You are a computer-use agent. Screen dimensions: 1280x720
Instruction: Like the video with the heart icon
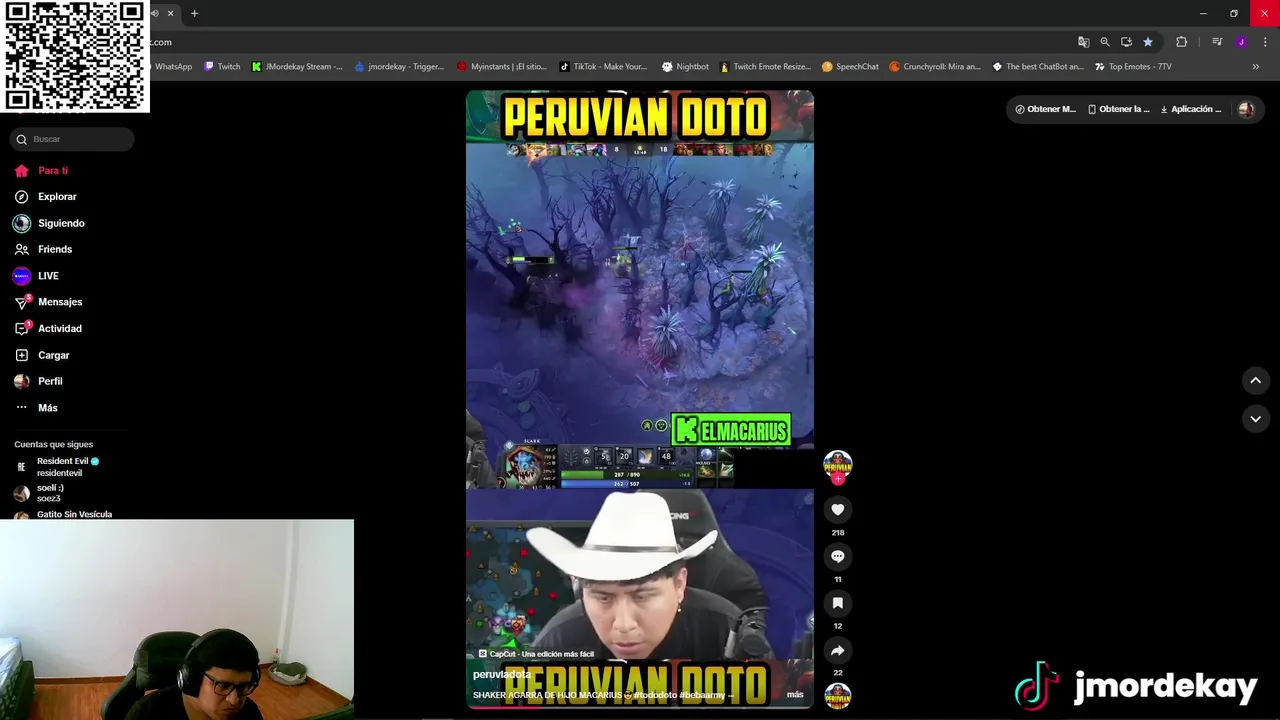coord(838,510)
